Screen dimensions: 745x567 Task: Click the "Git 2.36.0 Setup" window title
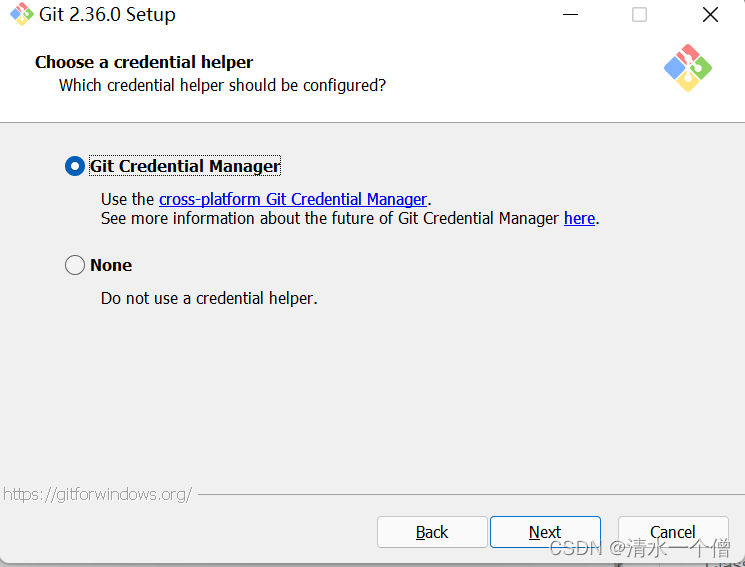point(107,15)
